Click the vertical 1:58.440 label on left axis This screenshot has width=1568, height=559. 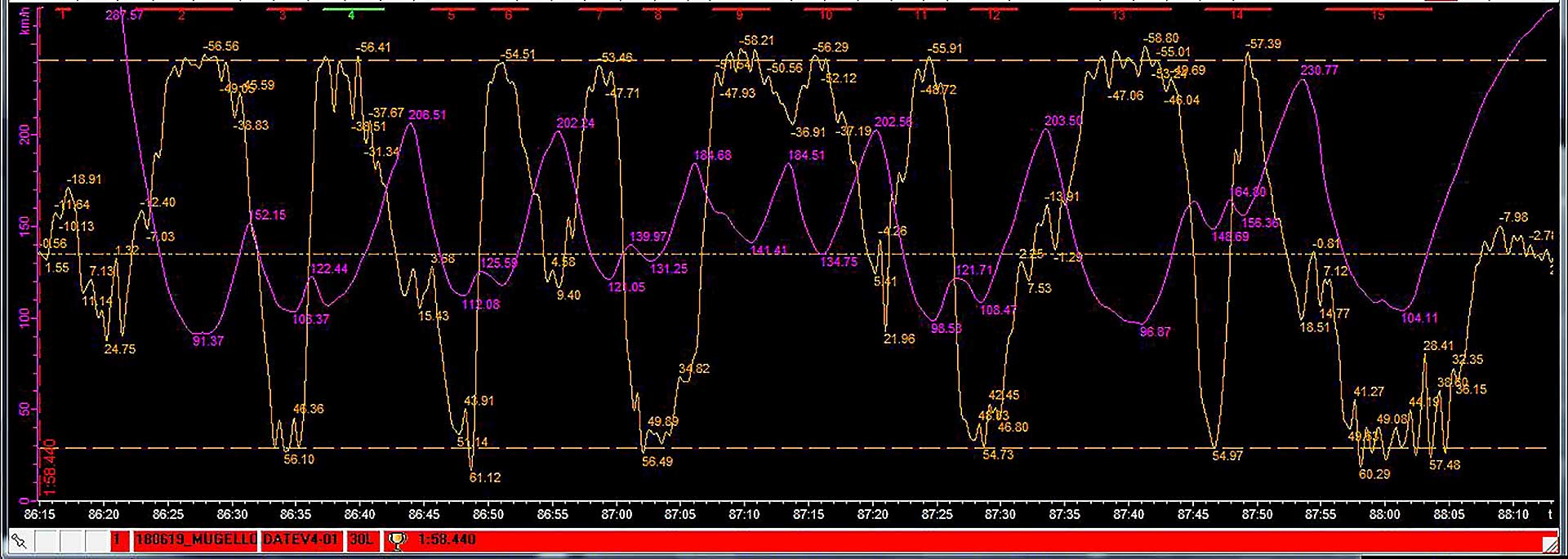(48, 467)
